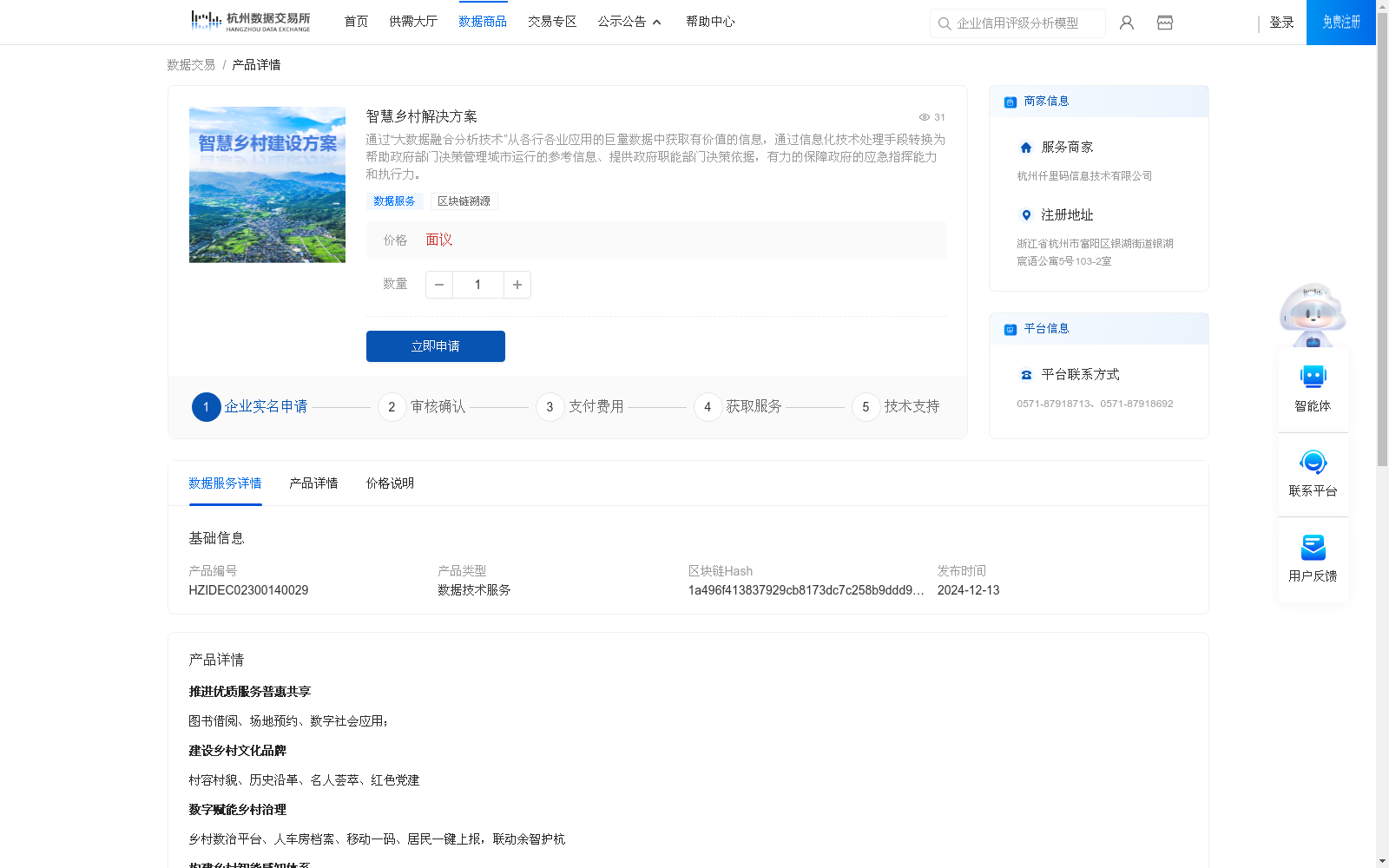Click 数据交易 breadcrumb link
The width and height of the screenshot is (1389, 868).
[191, 65]
